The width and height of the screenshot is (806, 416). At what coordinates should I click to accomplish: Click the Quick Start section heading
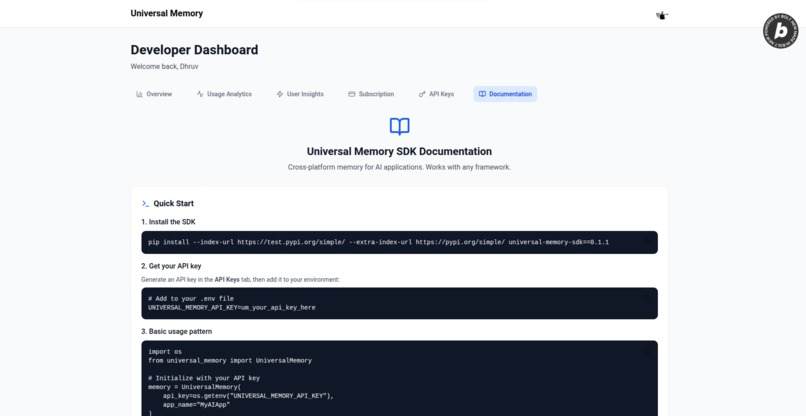174,204
